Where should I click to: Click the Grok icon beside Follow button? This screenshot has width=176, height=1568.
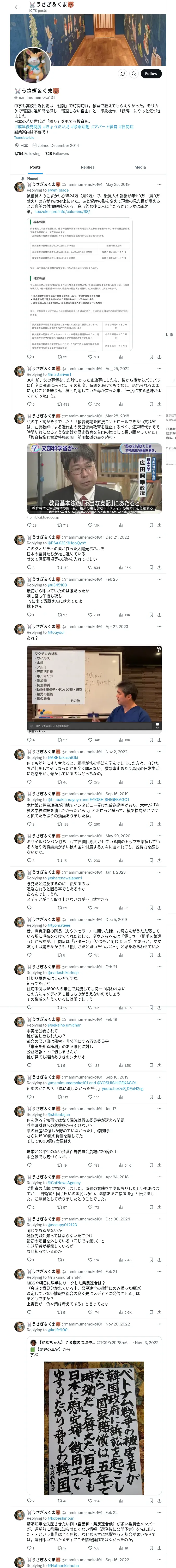pyautogui.click(x=122, y=73)
